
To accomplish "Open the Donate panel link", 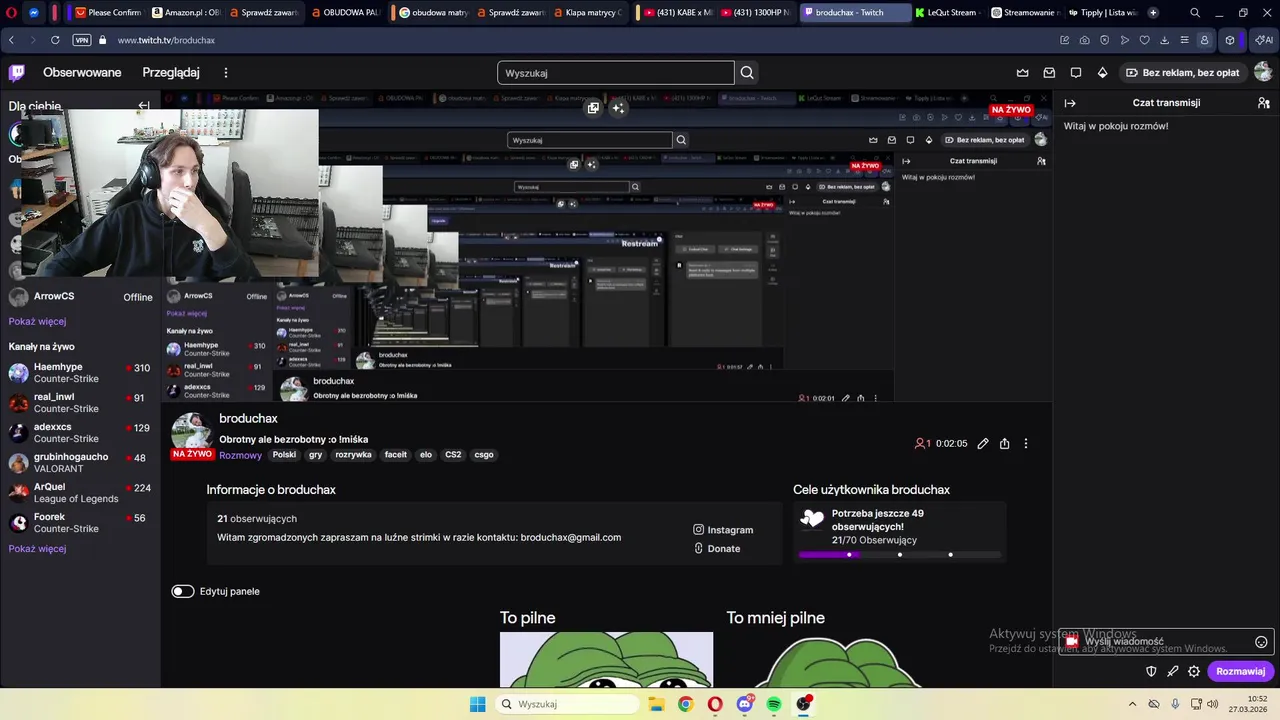I will pos(717,548).
